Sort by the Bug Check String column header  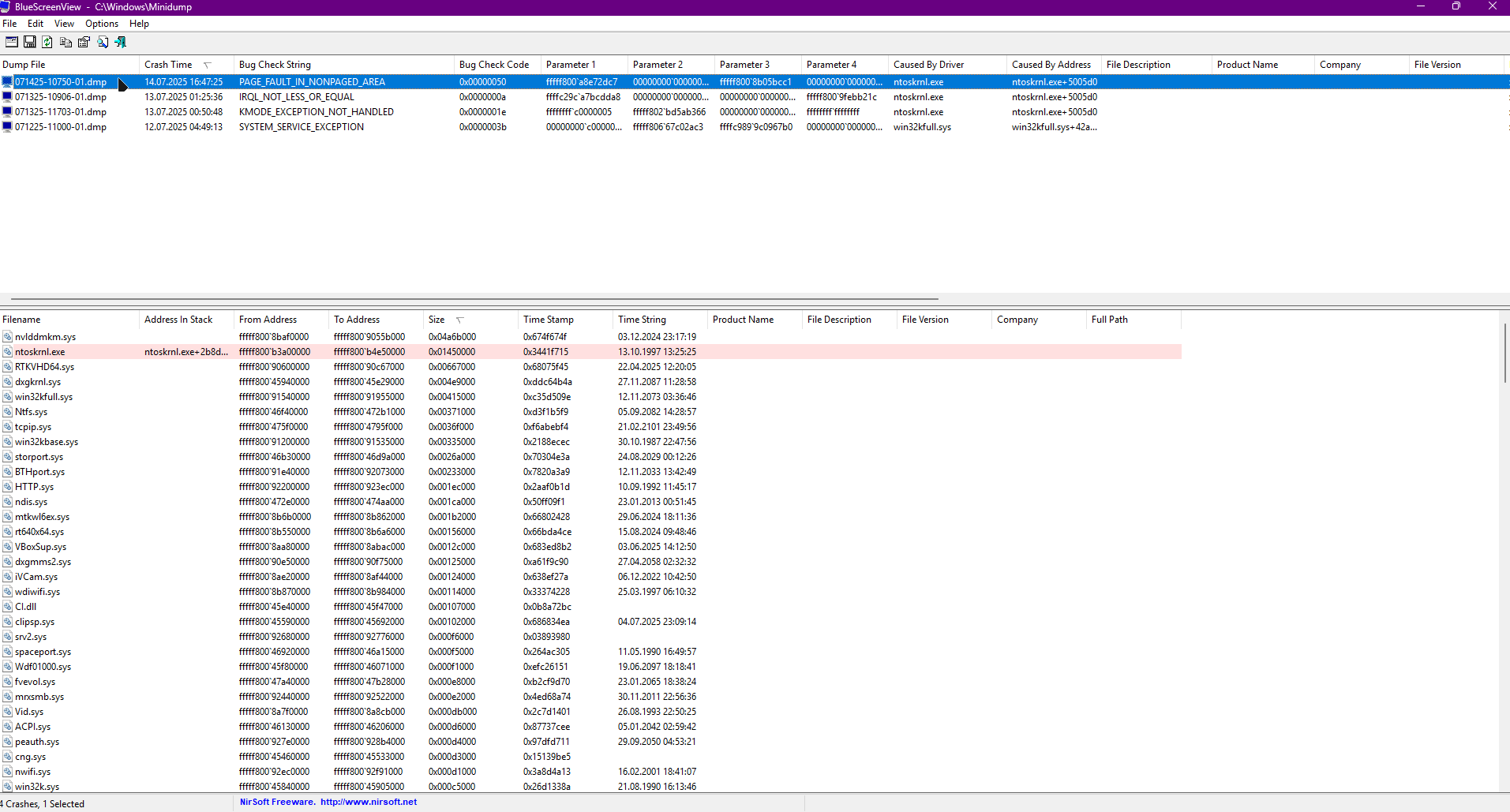tap(344, 65)
